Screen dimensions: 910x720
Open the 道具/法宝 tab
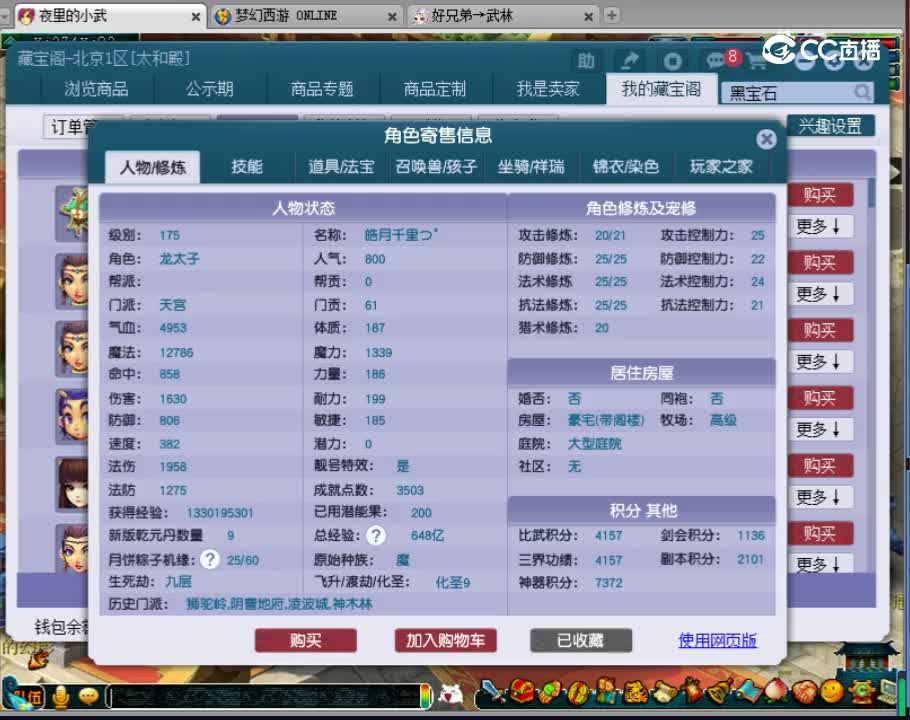point(341,167)
